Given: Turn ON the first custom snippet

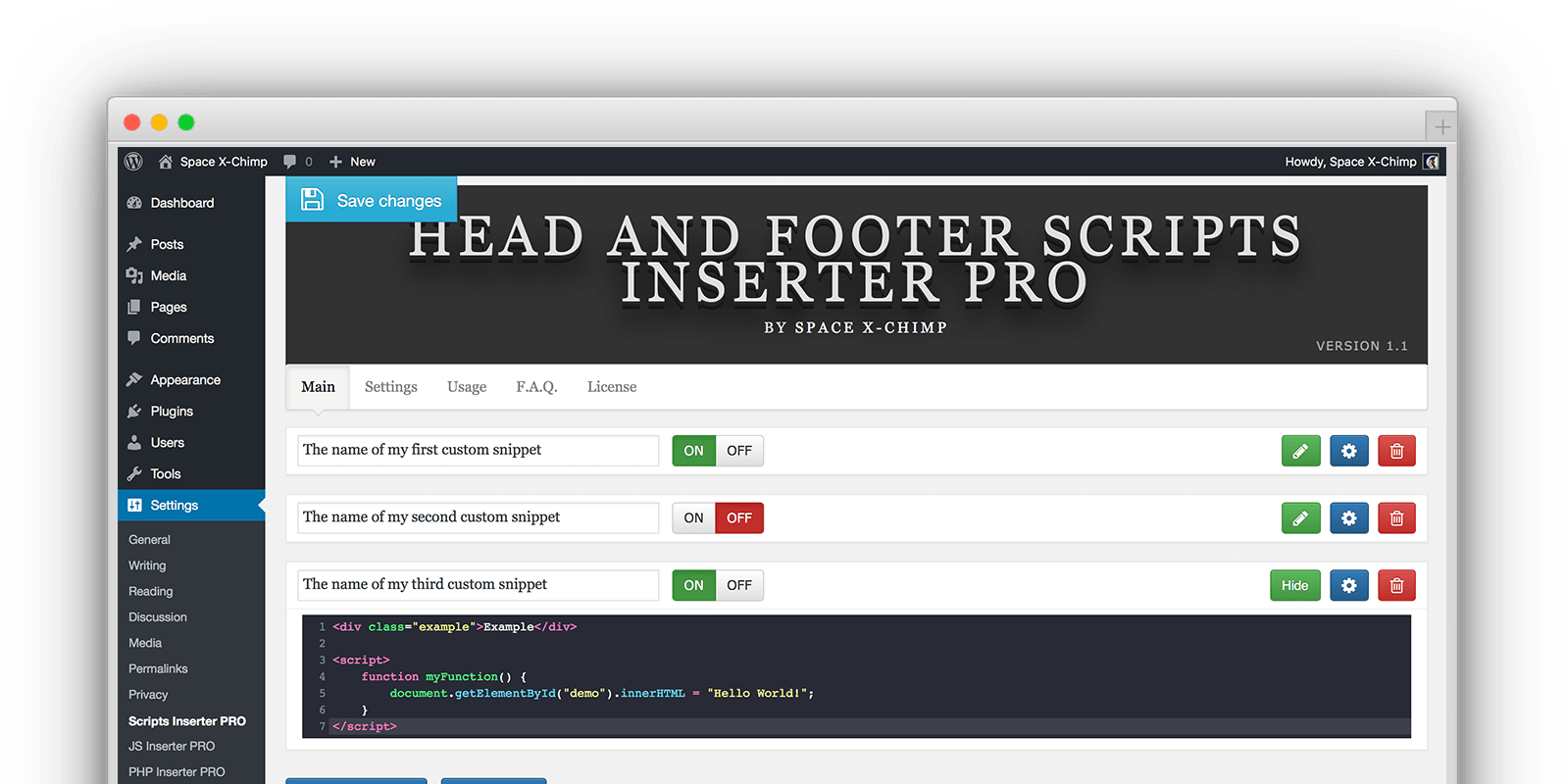Looking at the screenshot, I should pyautogui.click(x=693, y=451).
